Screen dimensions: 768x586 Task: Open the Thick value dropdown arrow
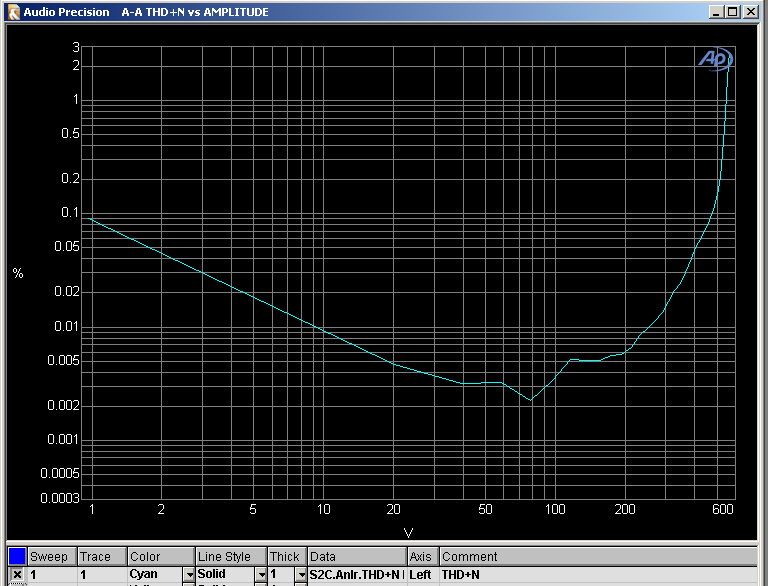click(x=300, y=575)
